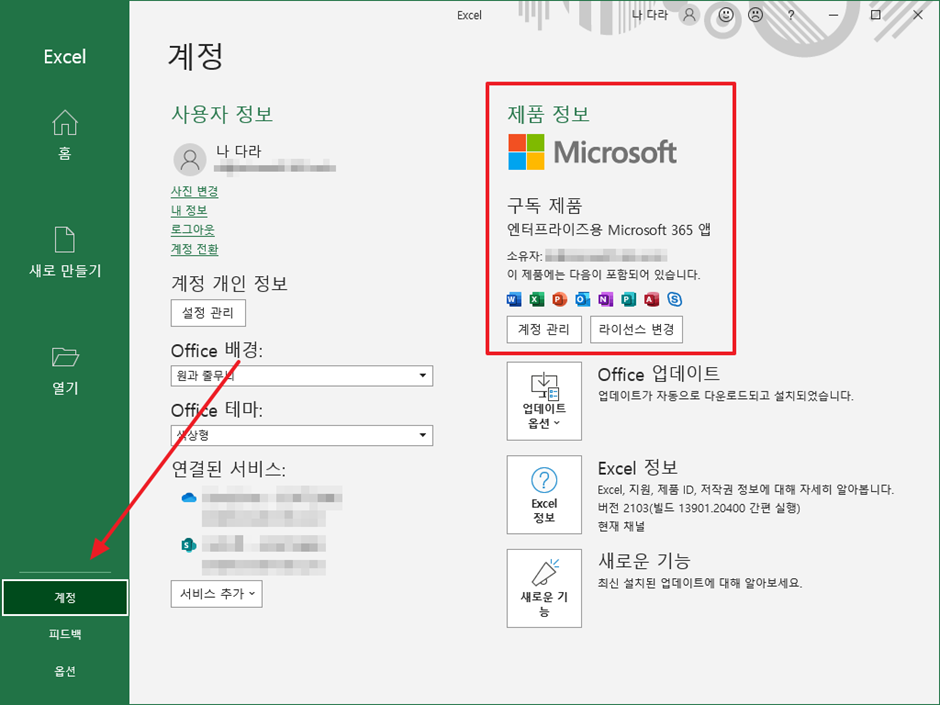The image size is (940, 705).
Task: Open the Office 배경 dropdown
Action: [x=302, y=376]
